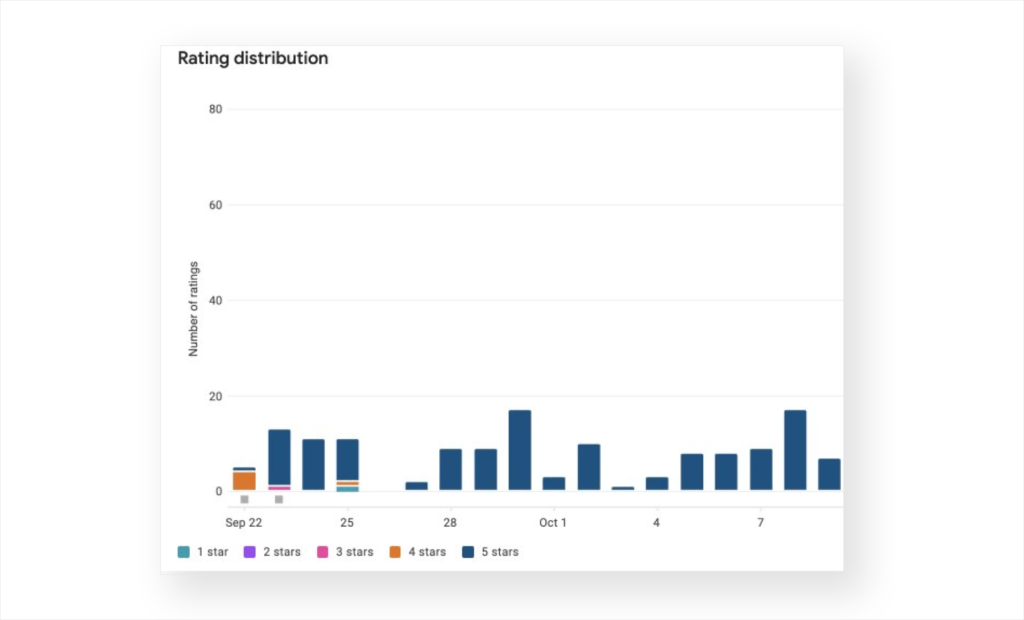1024x620 pixels.
Task: Select the partially visible Oct 9 bar
Action: pyautogui.click(x=829, y=474)
